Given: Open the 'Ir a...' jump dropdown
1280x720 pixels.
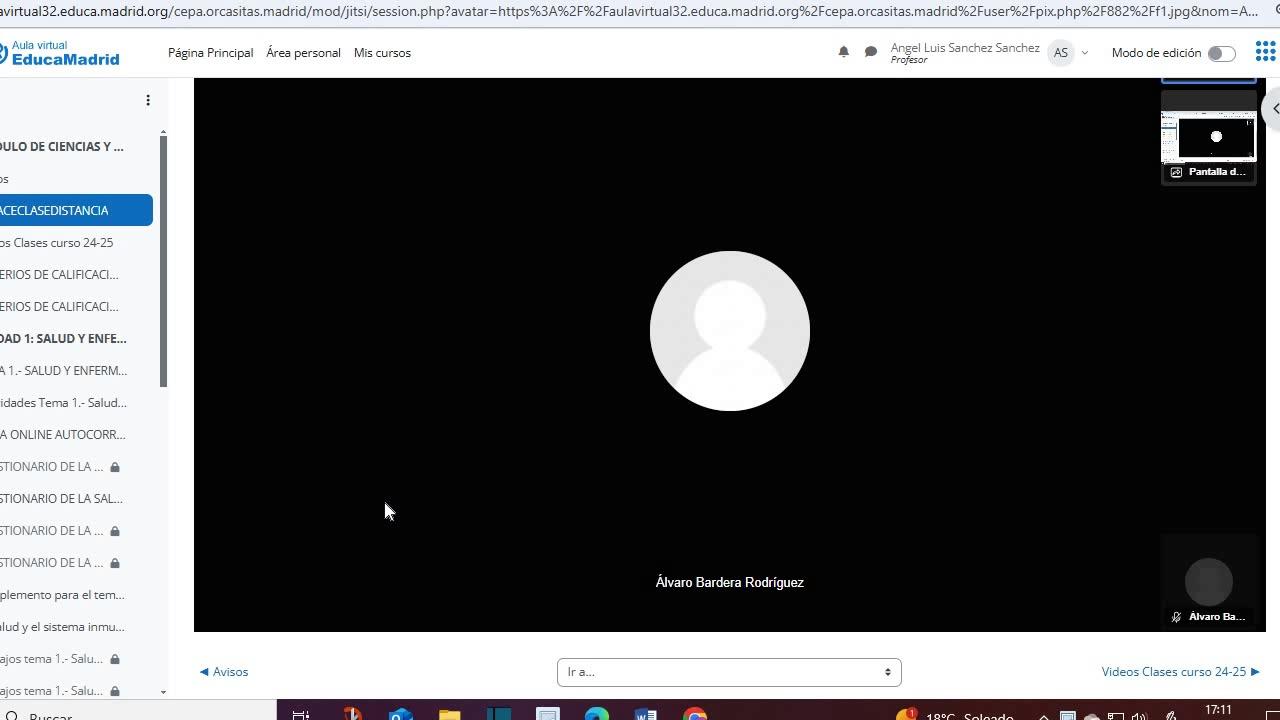Looking at the screenshot, I should tap(729, 672).
